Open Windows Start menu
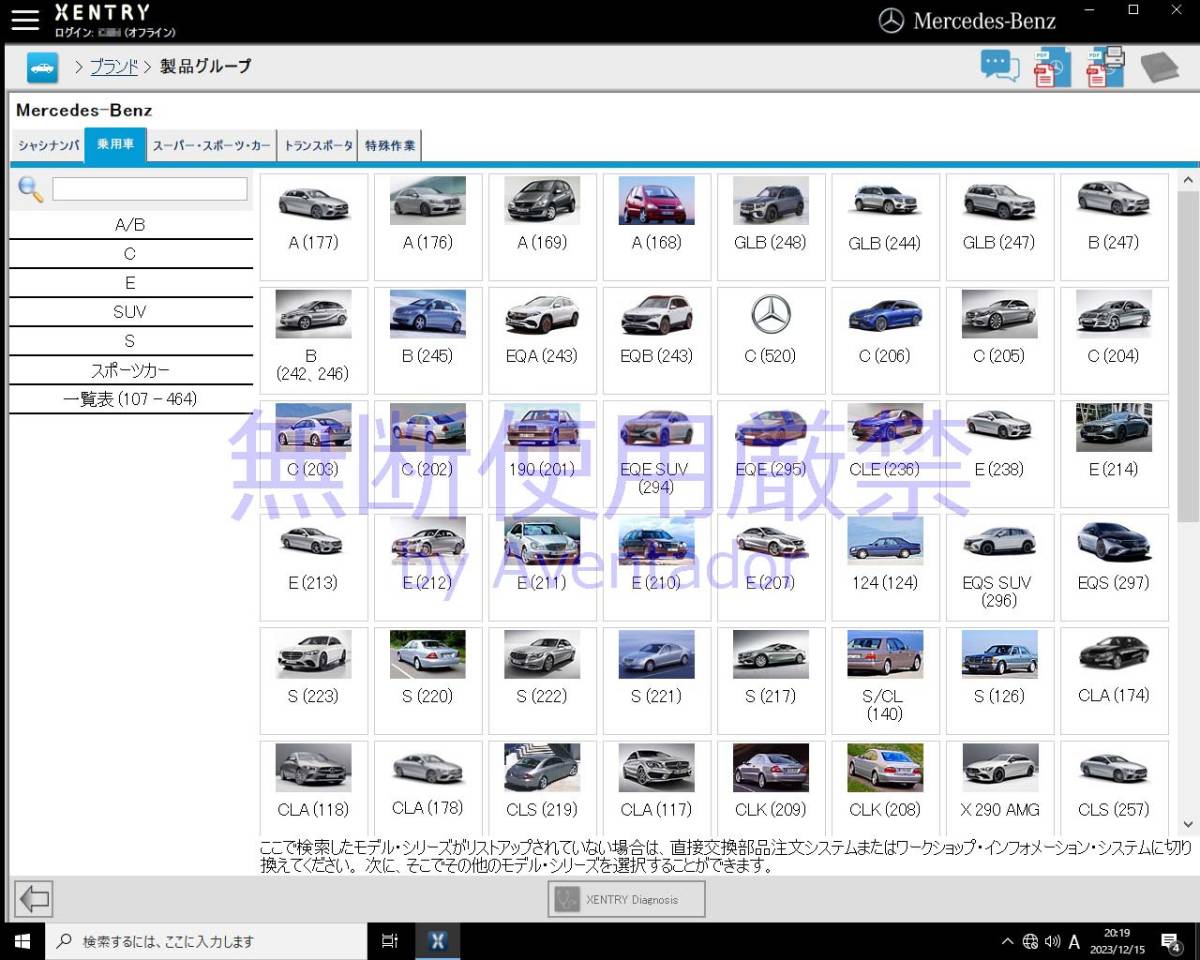Viewport: 1200px width, 960px height. coord(22,941)
